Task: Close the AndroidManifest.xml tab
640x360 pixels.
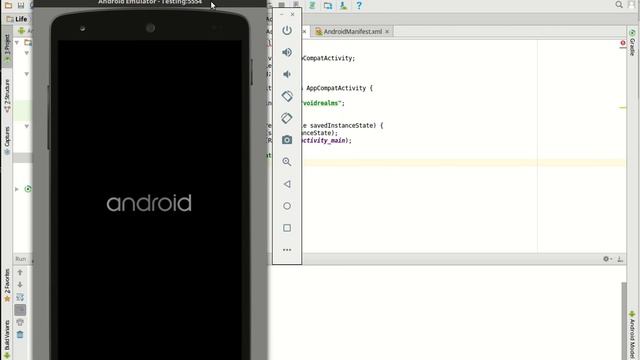Action: point(387,31)
